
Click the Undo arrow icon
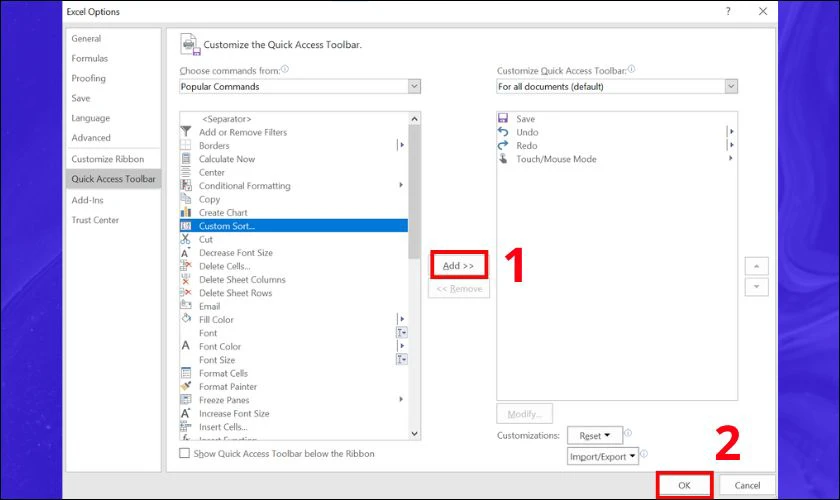click(503, 131)
